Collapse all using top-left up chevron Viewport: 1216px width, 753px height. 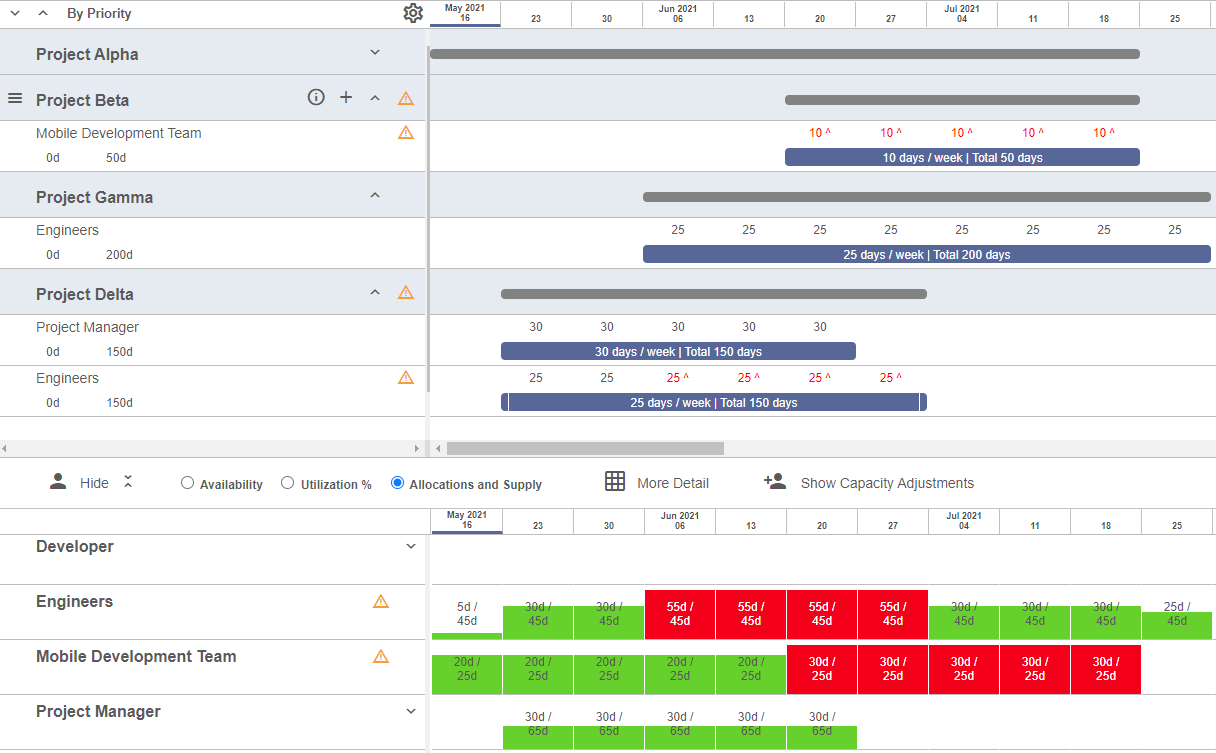point(42,13)
